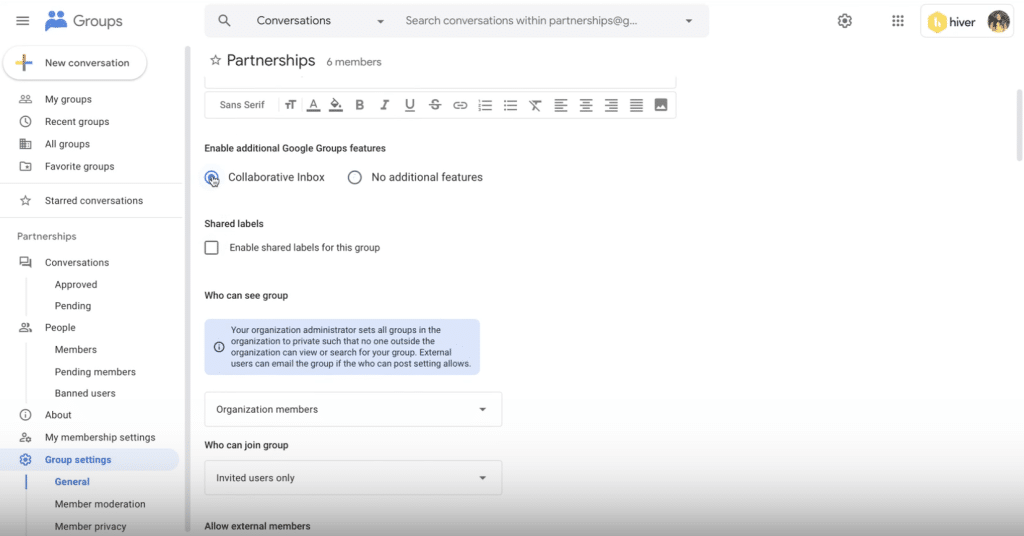Image resolution: width=1024 pixels, height=536 pixels.
Task: Open Member moderation settings
Action: tap(100, 504)
